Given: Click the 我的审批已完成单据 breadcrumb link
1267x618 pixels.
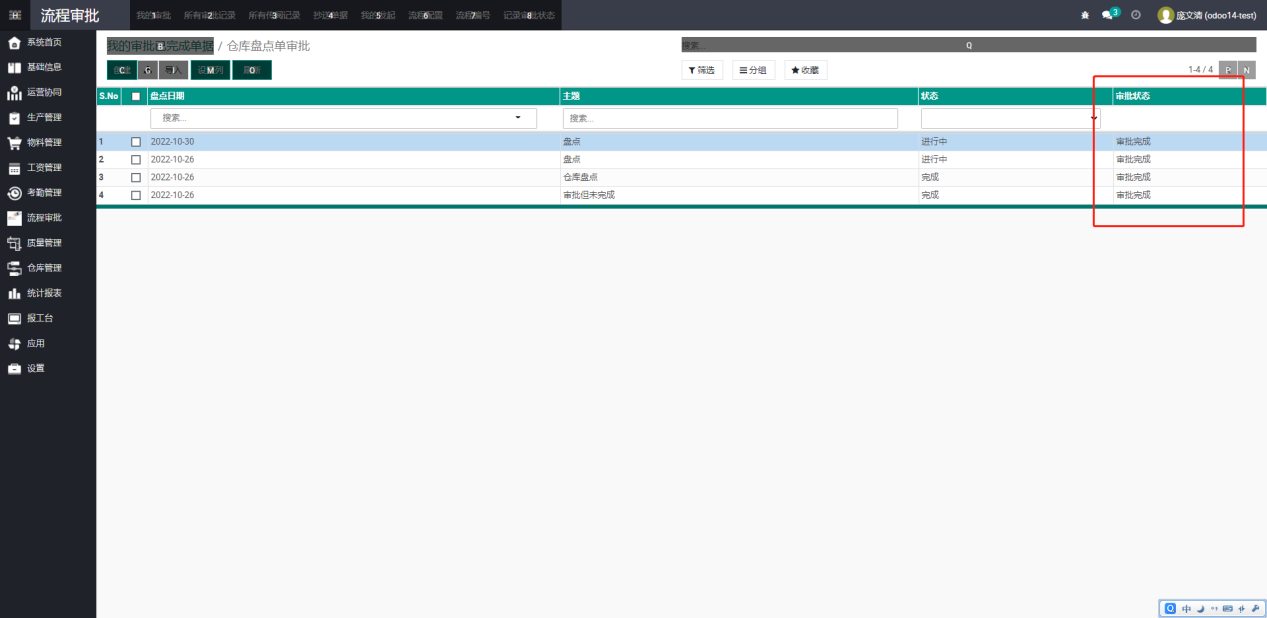Looking at the screenshot, I should point(160,46).
